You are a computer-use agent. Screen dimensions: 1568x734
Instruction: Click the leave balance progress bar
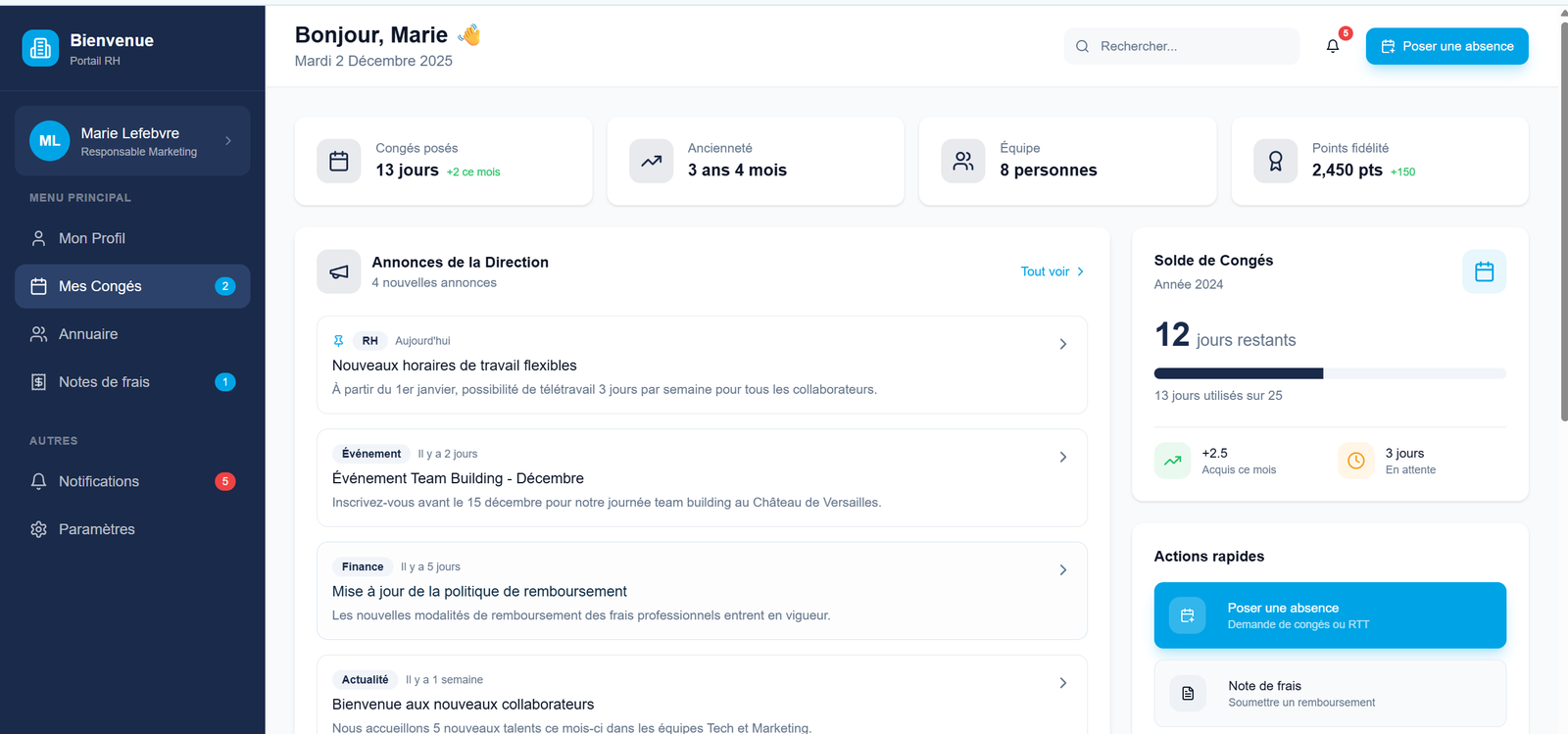[x=1329, y=373]
